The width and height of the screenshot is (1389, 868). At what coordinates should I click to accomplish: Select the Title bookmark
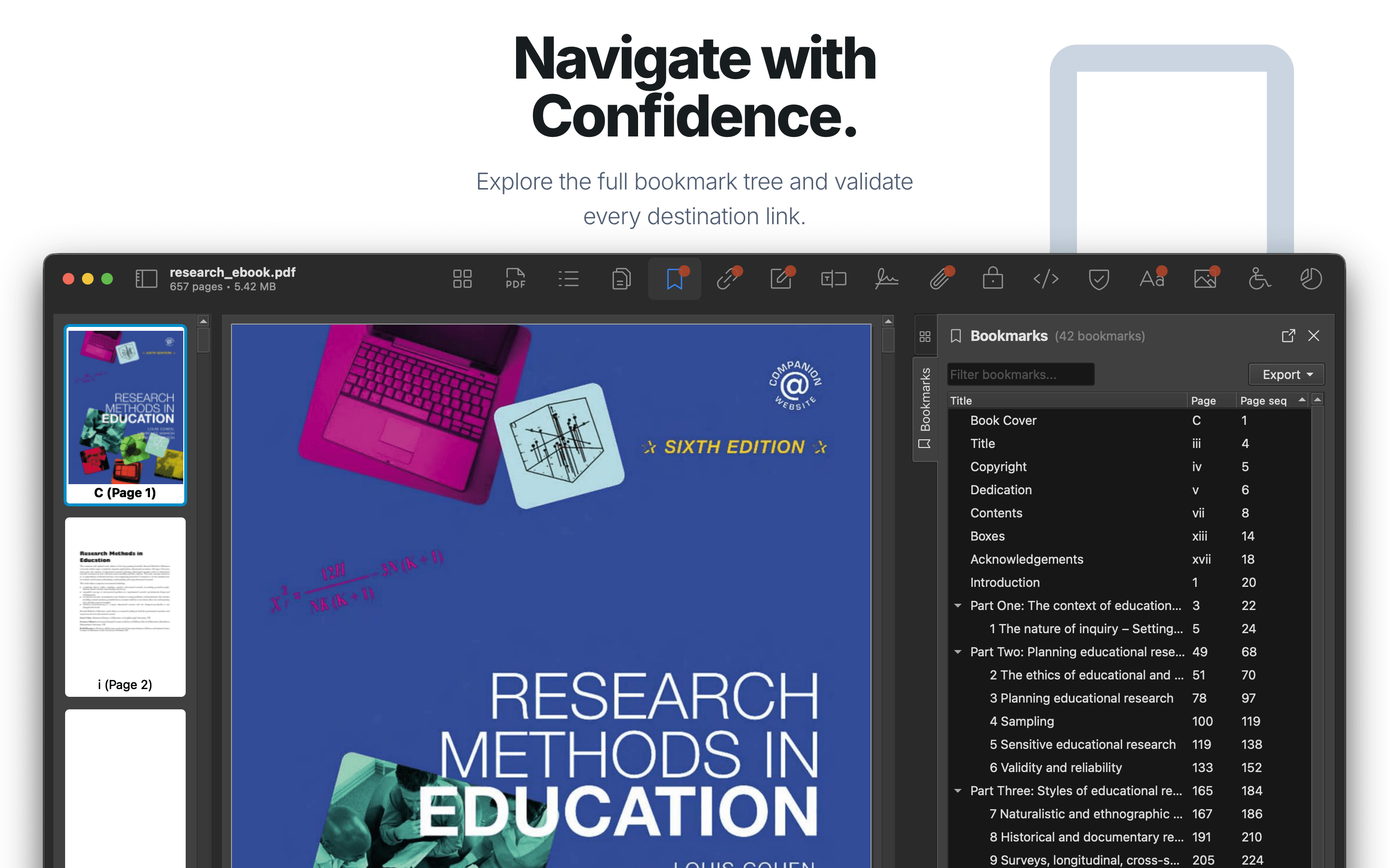pos(1129,444)
